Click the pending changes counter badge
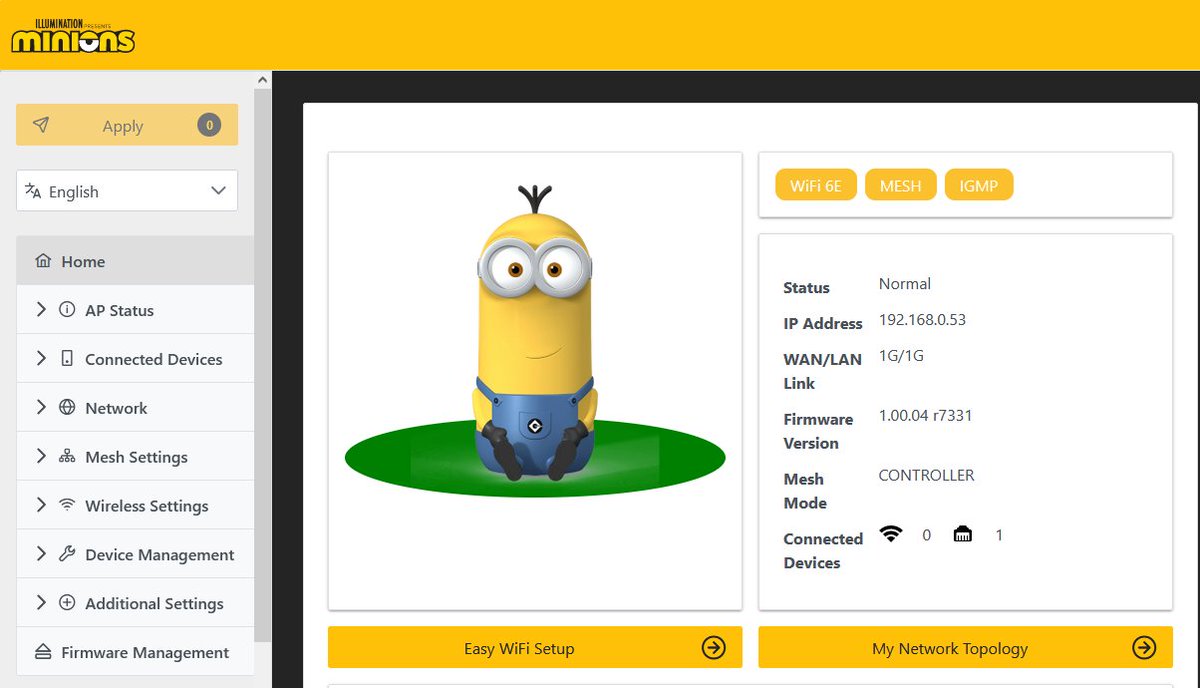The image size is (1200, 688). pos(208,125)
